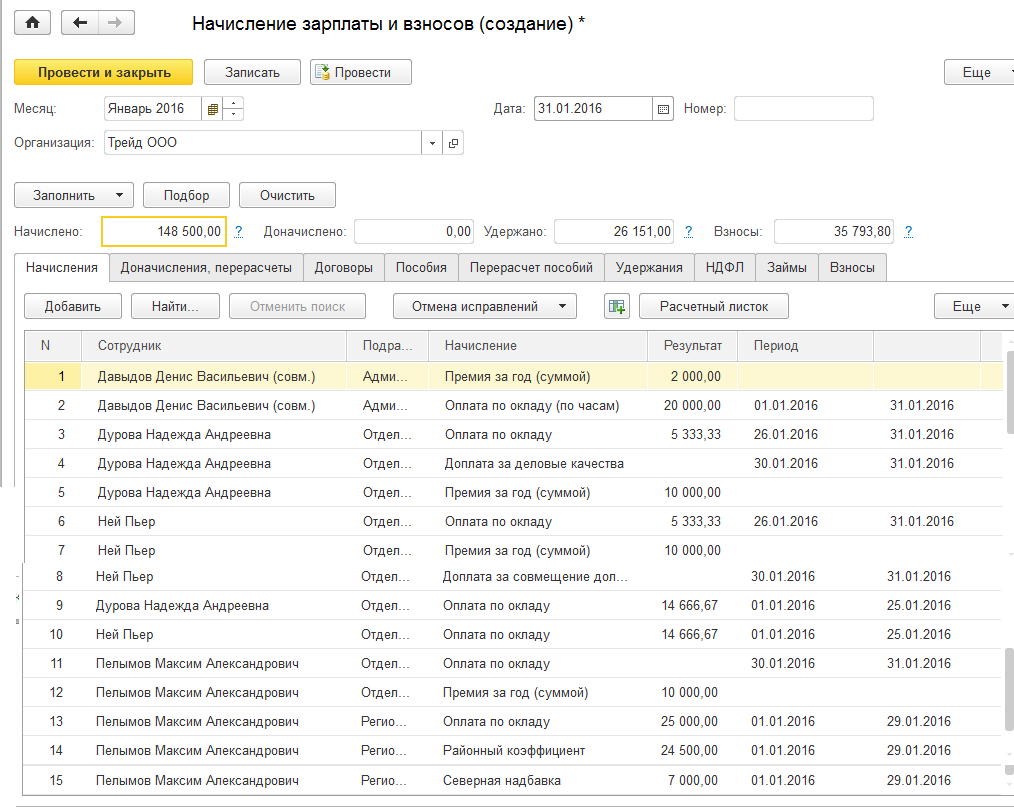
Task: Click the forward navigation arrow
Action: pyautogui.click(x=116, y=23)
